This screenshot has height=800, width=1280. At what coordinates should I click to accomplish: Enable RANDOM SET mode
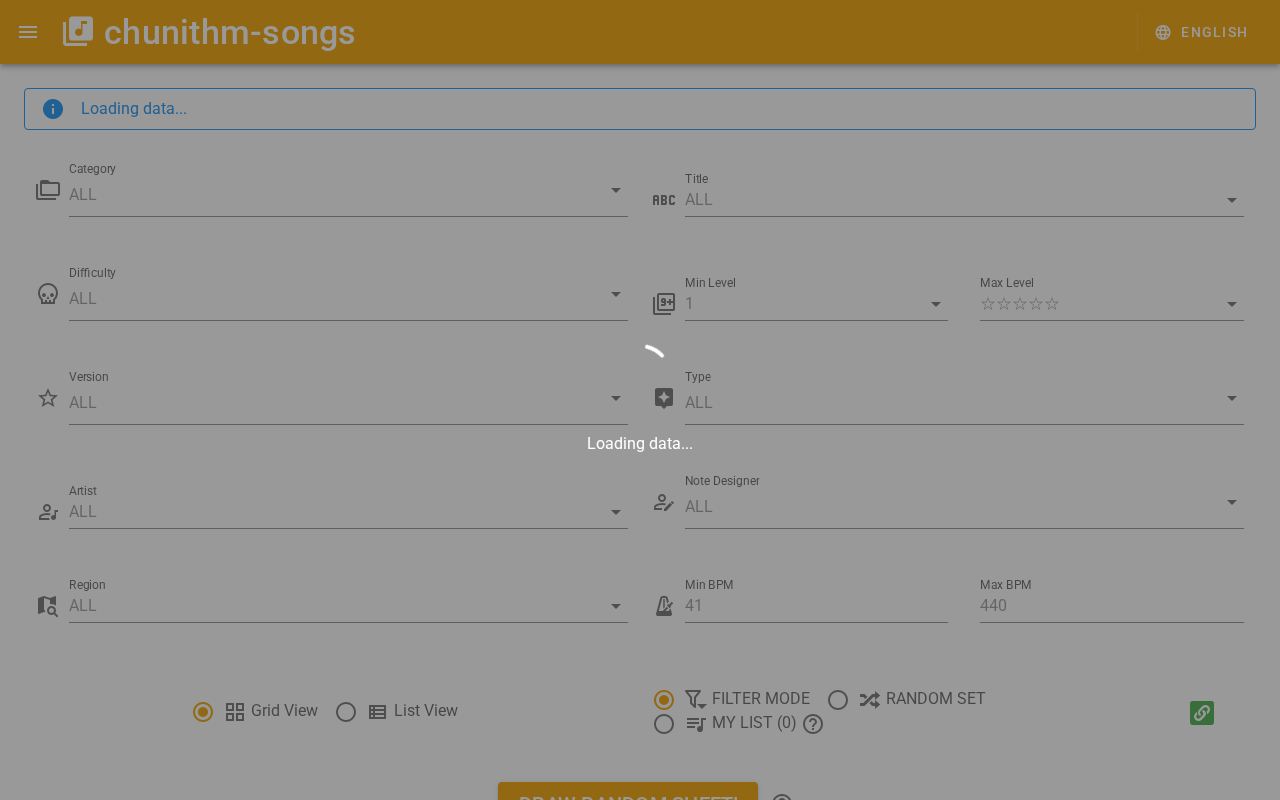click(x=838, y=700)
